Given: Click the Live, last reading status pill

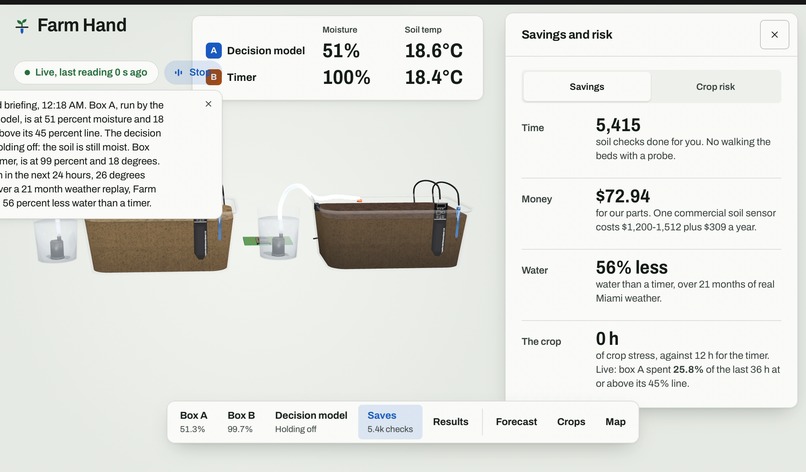Looking at the screenshot, I should (x=86, y=72).
